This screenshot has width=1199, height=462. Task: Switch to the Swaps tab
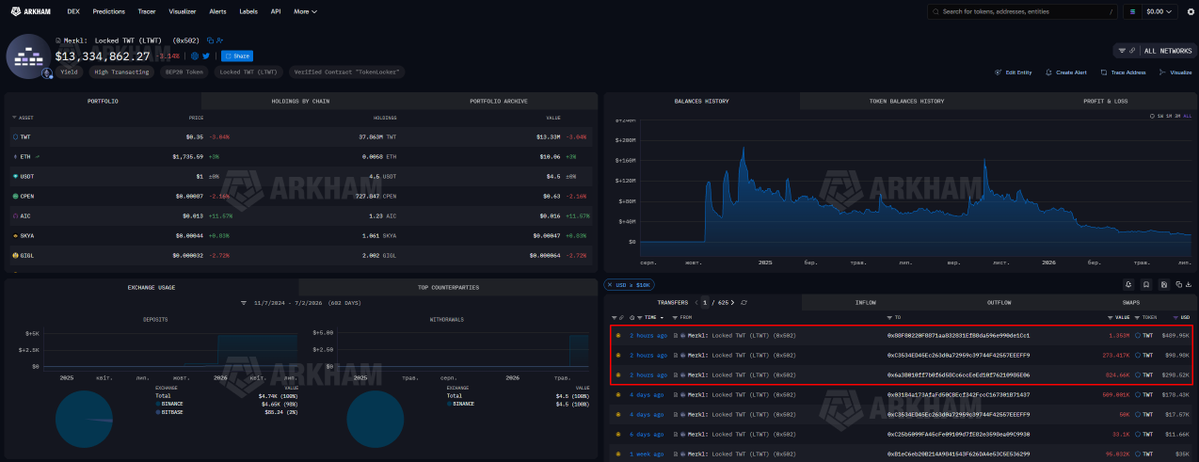pos(1132,303)
